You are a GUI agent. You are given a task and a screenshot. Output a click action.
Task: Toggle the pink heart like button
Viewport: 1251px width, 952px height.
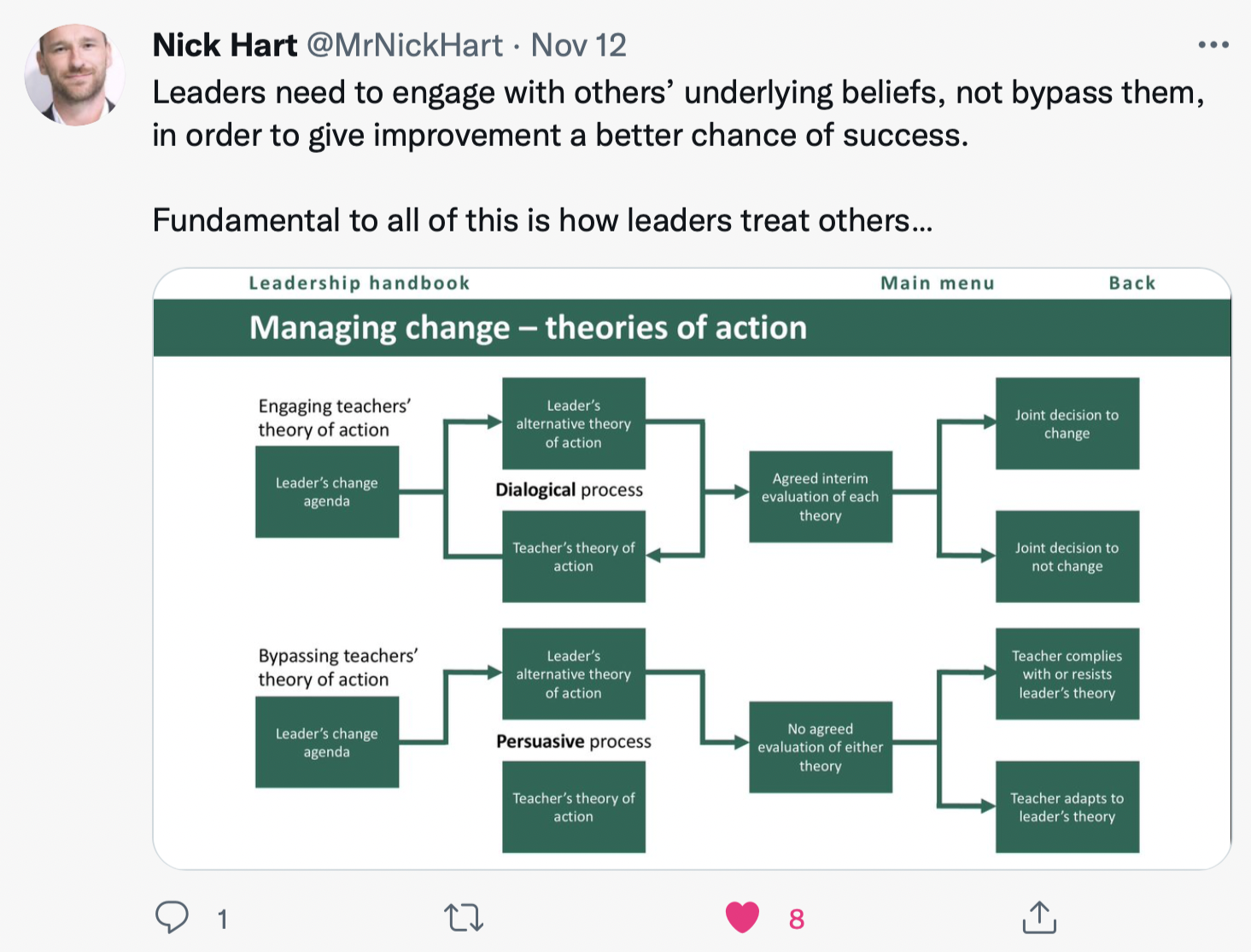pyautogui.click(x=742, y=918)
